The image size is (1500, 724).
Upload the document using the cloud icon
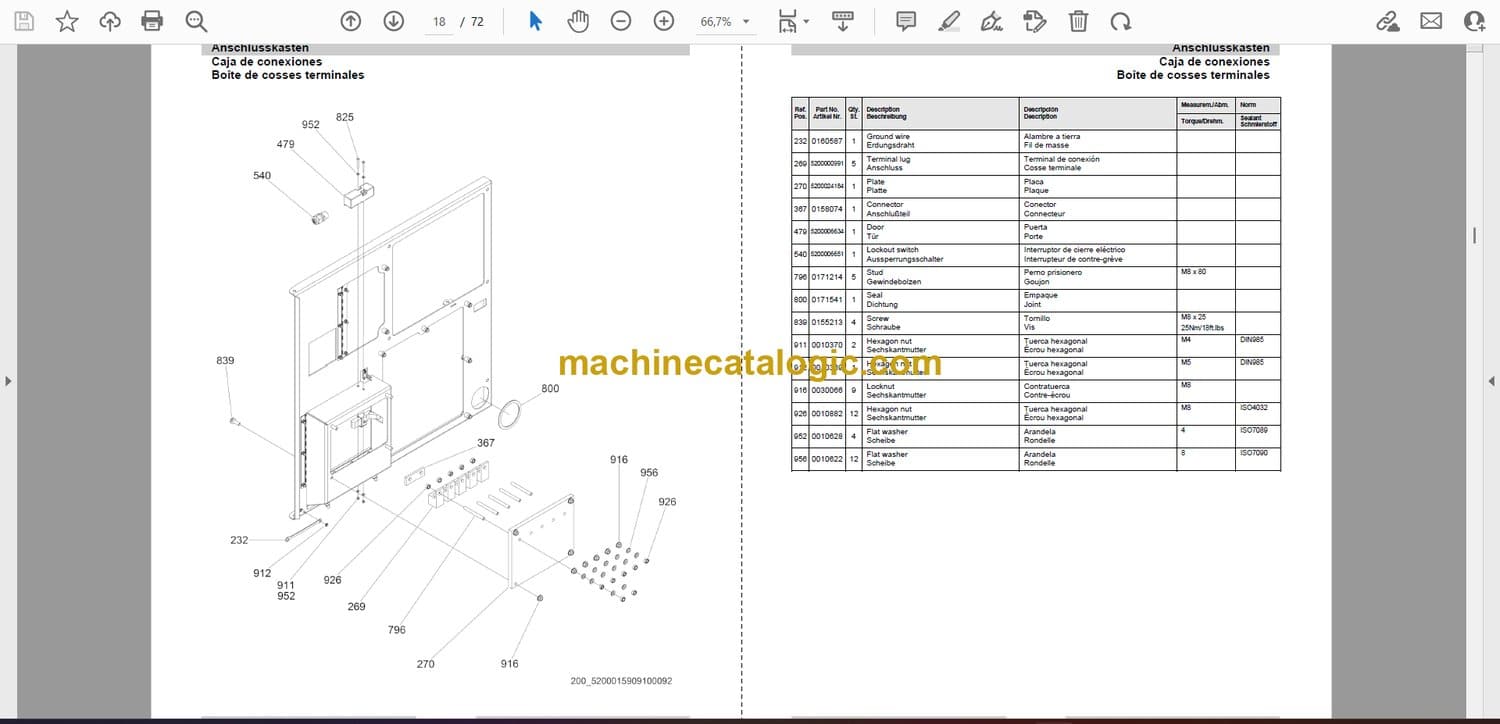click(x=110, y=21)
